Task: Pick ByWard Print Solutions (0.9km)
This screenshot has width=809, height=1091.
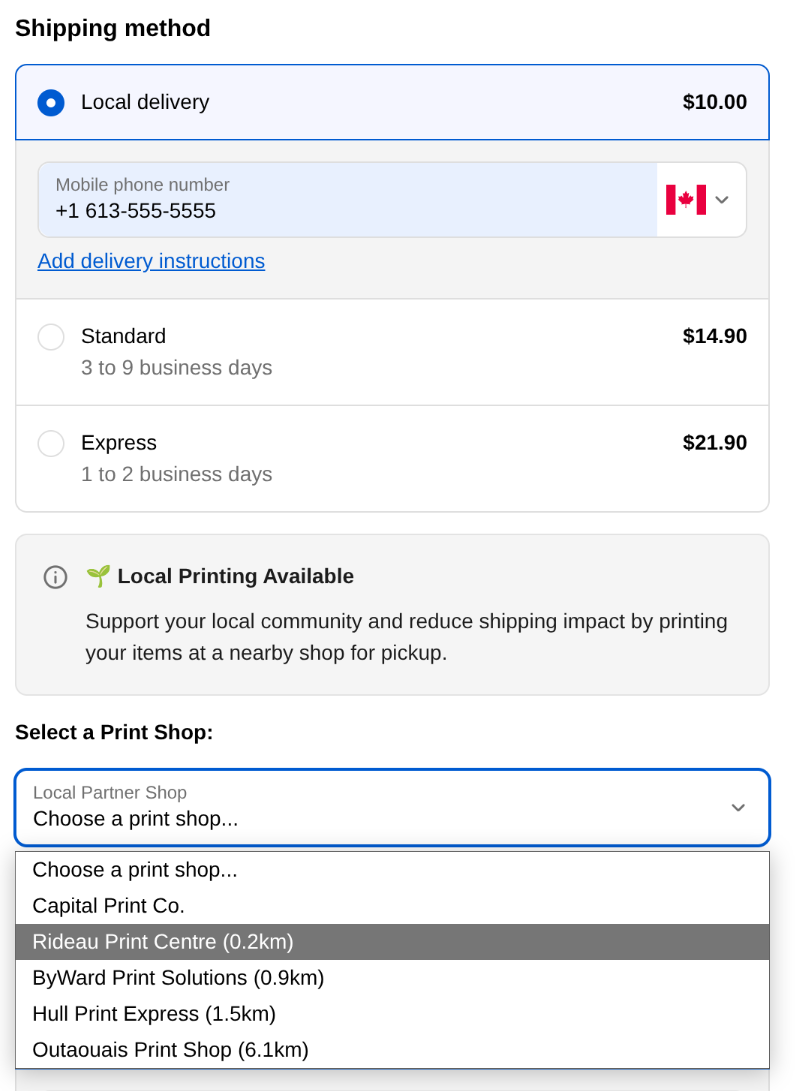Action: [178, 978]
